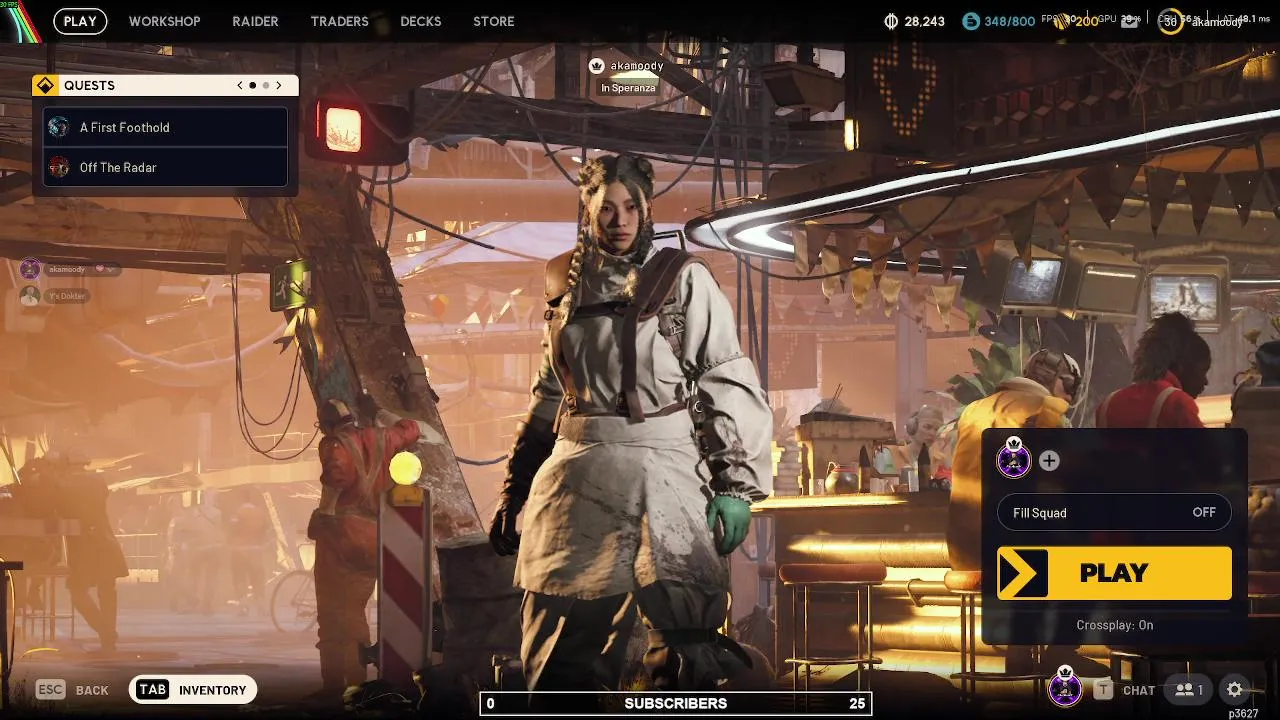Click the Quests diamond icon
The height and width of the screenshot is (720, 1280).
tap(45, 86)
